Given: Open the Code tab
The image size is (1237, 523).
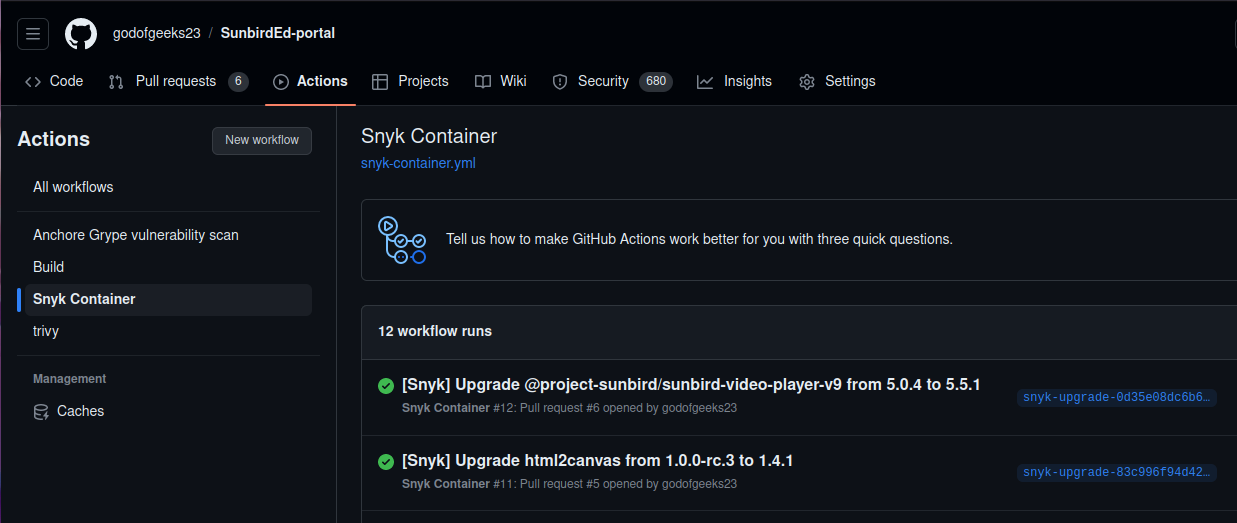Looking at the screenshot, I should point(54,81).
